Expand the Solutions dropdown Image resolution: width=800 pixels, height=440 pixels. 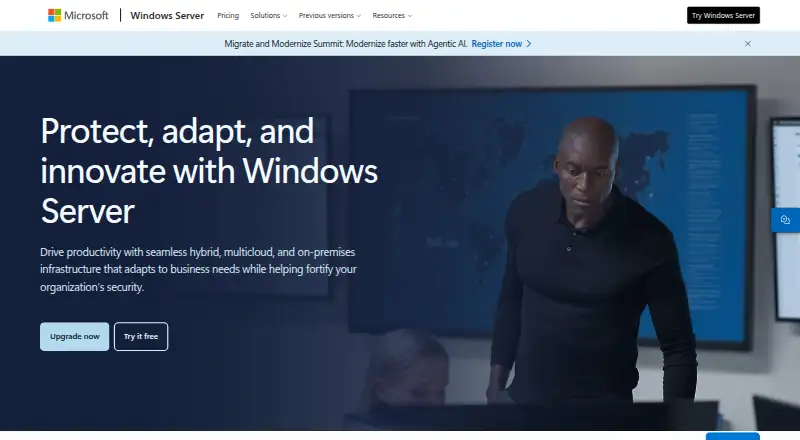268,15
